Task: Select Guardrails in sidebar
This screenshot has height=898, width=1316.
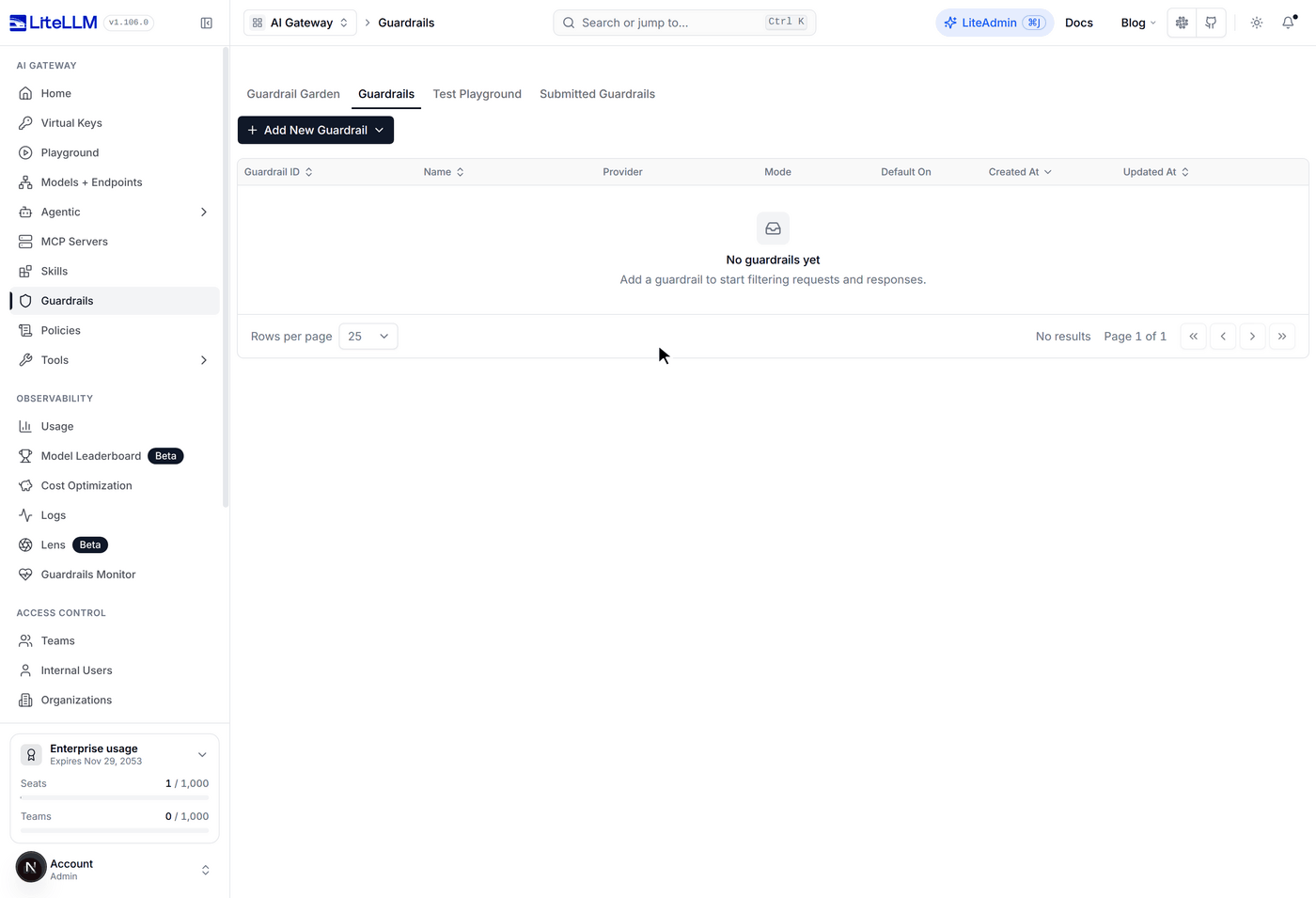Action: [x=115, y=301]
